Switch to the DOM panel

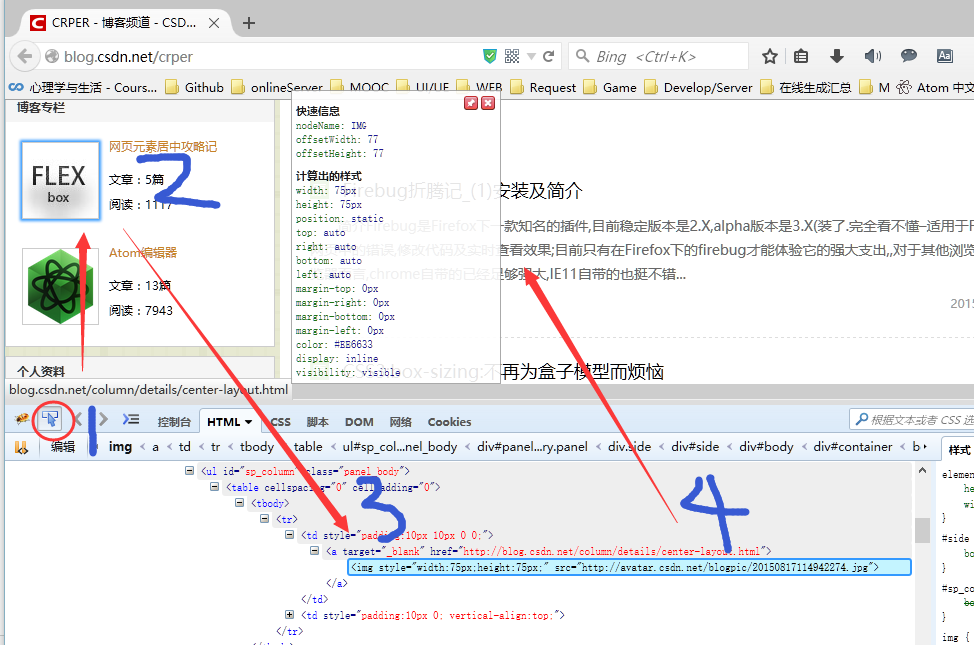coord(359,422)
